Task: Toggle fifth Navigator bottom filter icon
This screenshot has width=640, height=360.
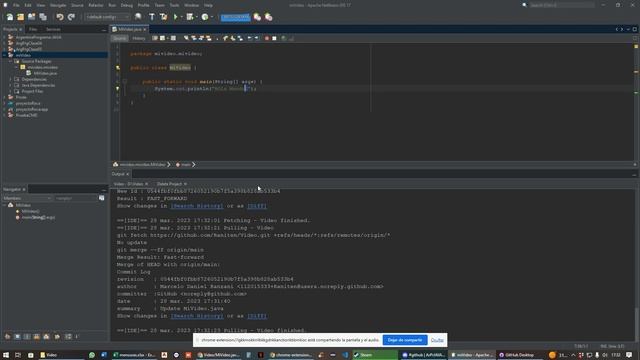Action: pos(47,336)
